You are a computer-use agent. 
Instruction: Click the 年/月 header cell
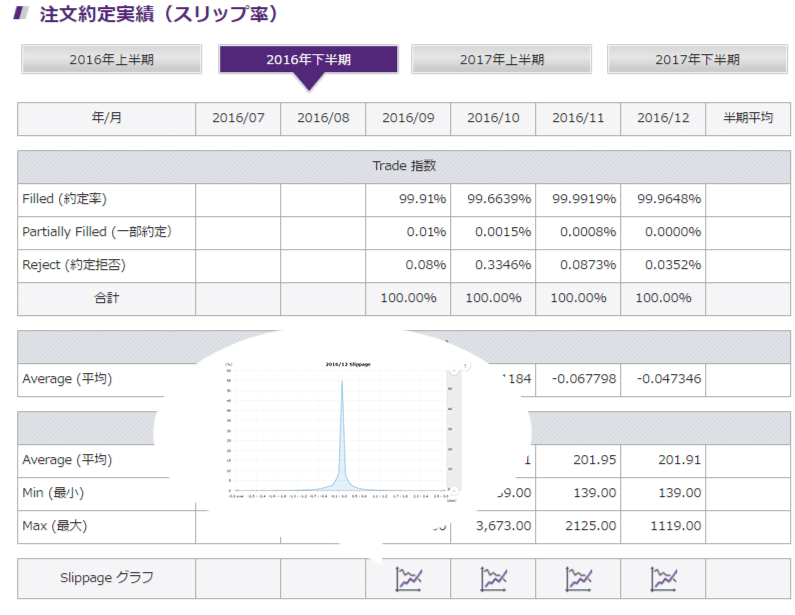[106, 119]
